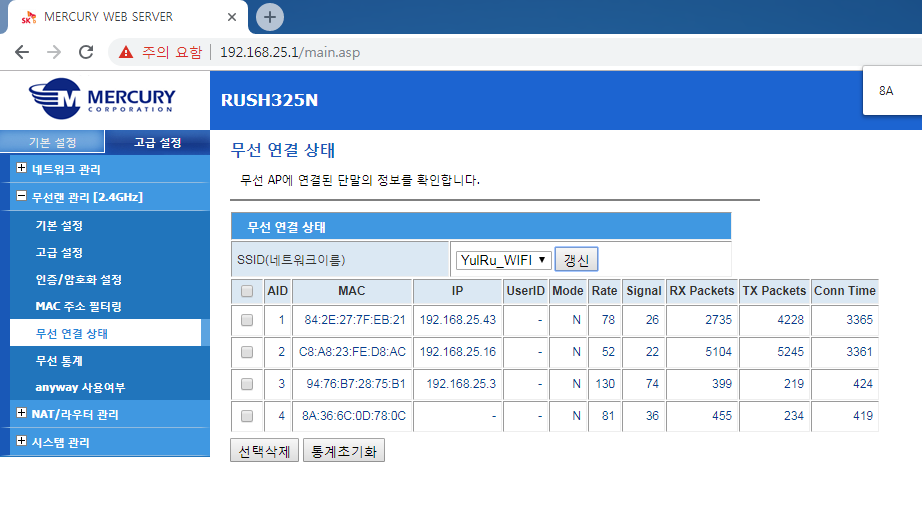922x519 pixels.
Task: Open the YulRu_WIFI SSID dropdown
Action: coord(503,260)
